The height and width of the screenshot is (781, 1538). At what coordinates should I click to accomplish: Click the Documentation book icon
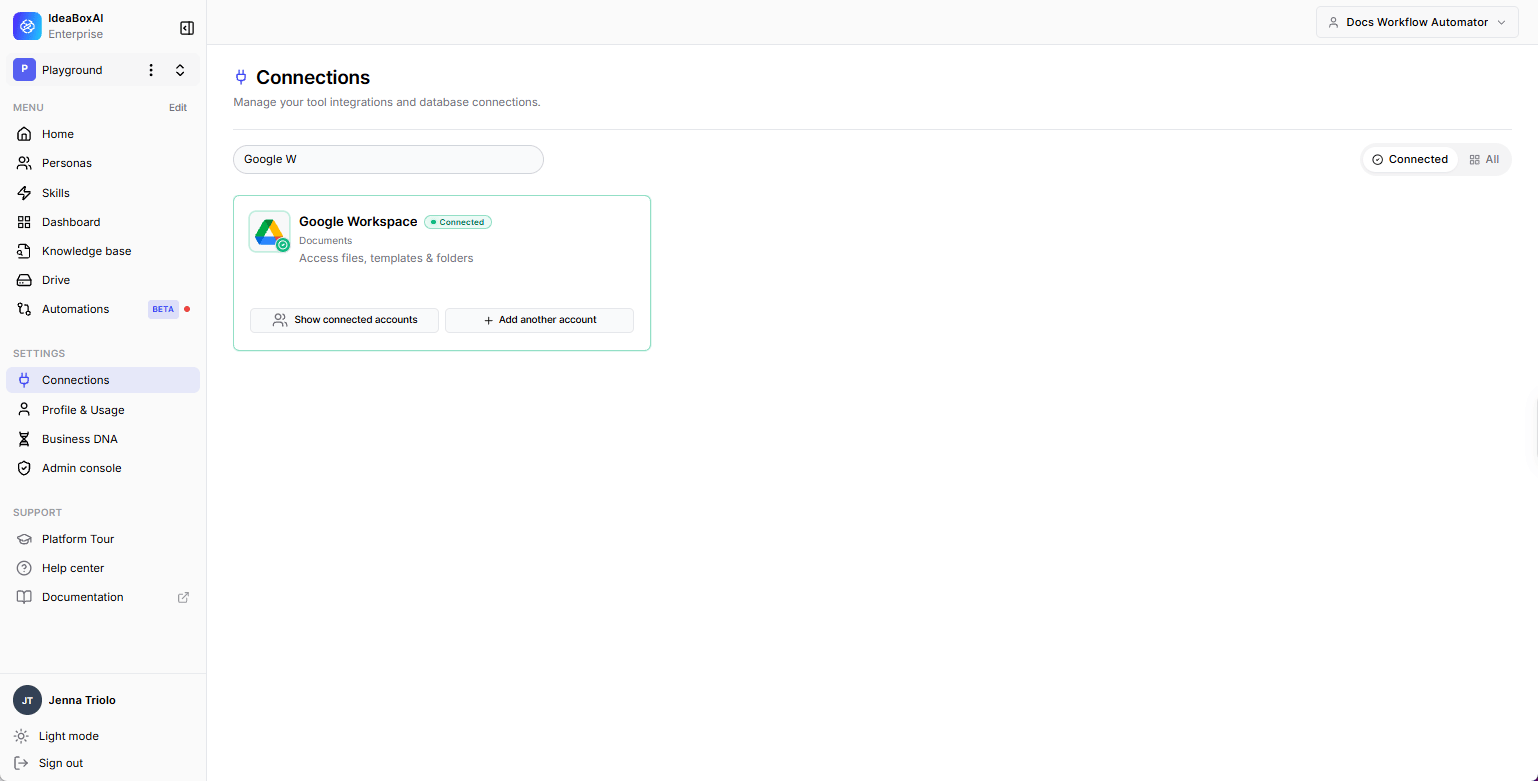[x=24, y=597]
